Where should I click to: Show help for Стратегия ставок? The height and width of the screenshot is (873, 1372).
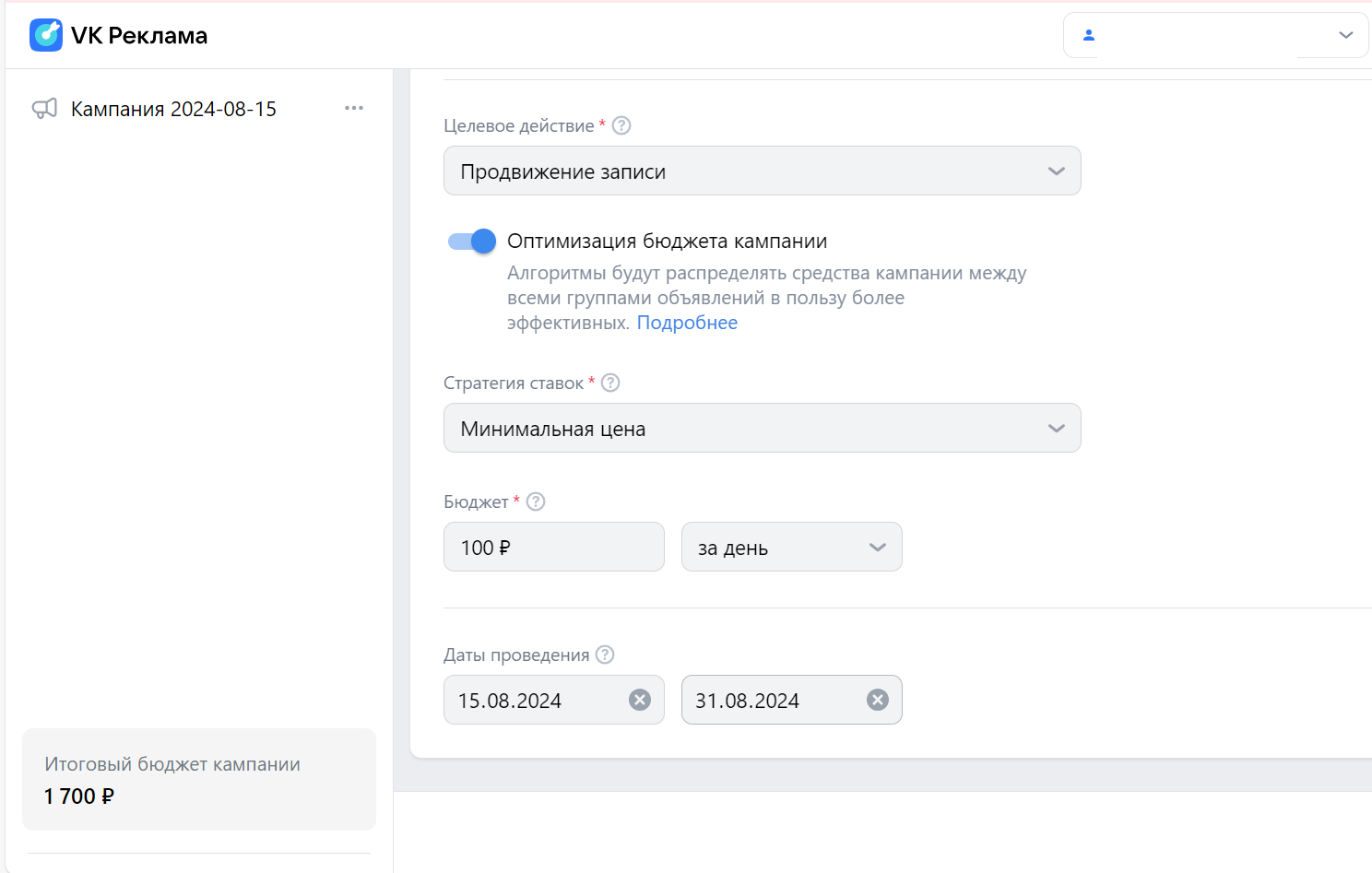click(x=610, y=383)
